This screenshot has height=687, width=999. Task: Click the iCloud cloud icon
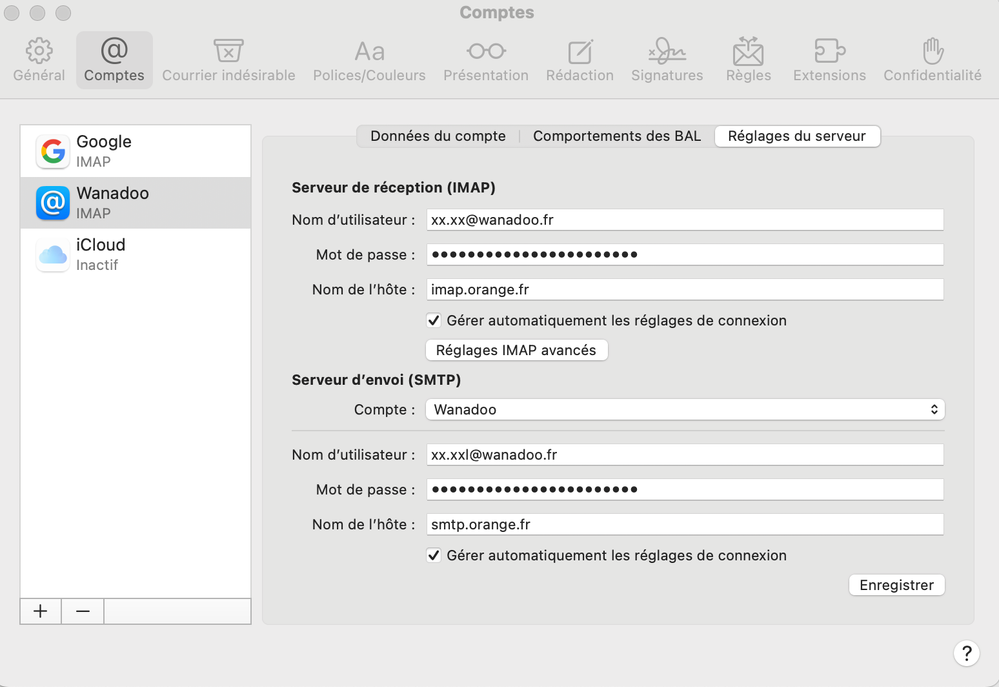click(x=53, y=255)
